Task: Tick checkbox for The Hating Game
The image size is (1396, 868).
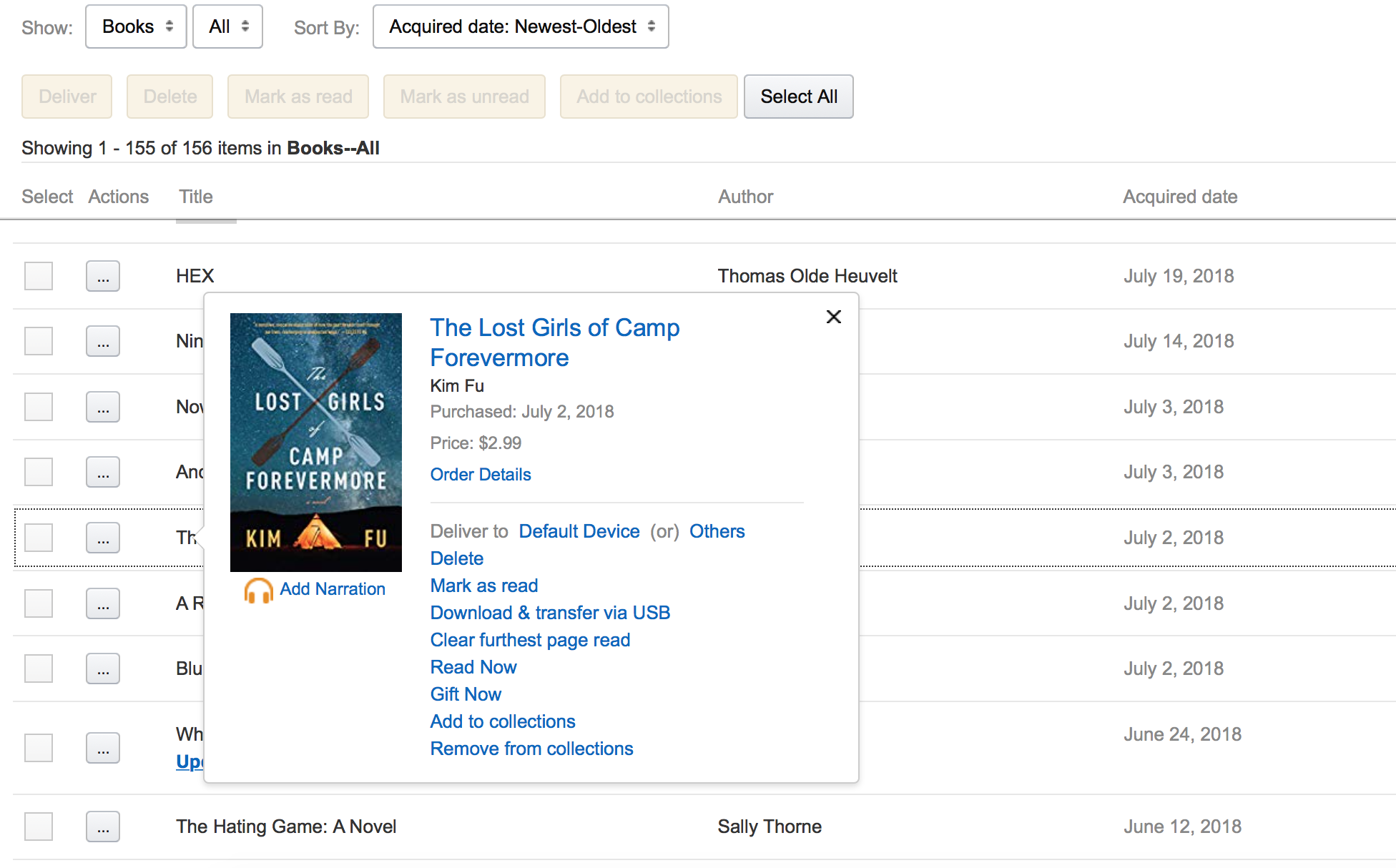Action: click(39, 827)
